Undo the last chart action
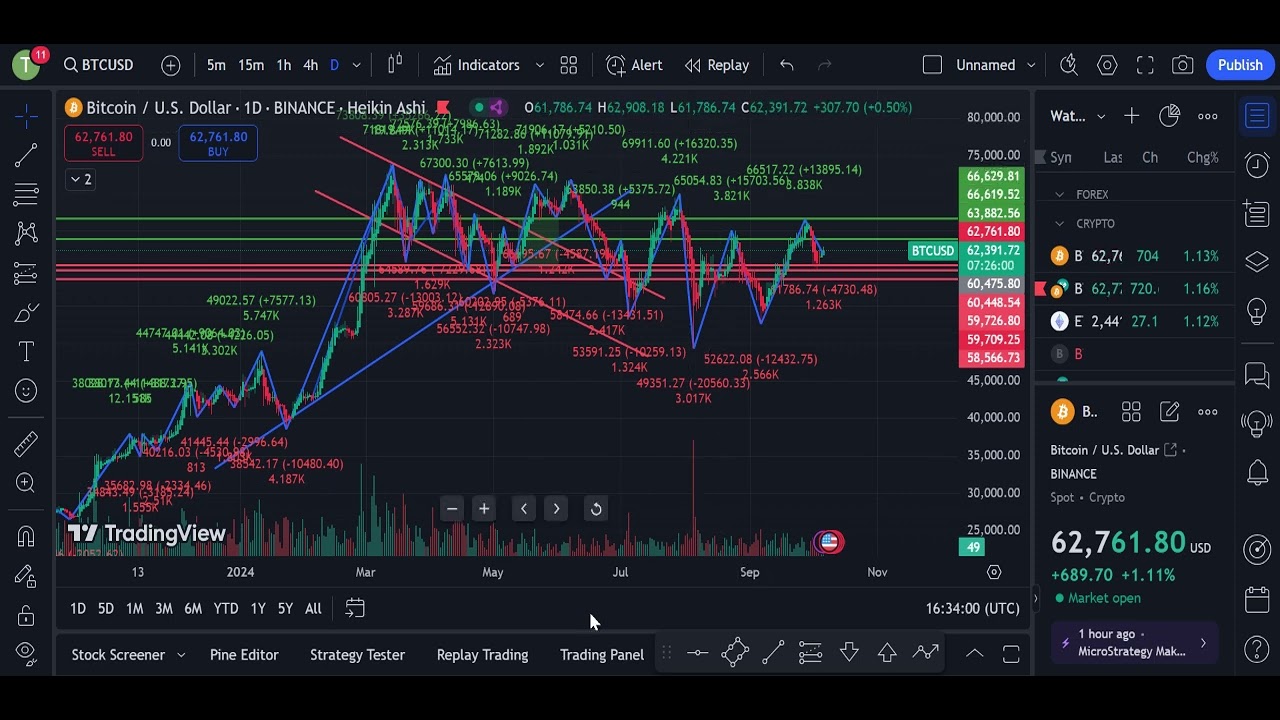The height and width of the screenshot is (720, 1280). coord(787,65)
